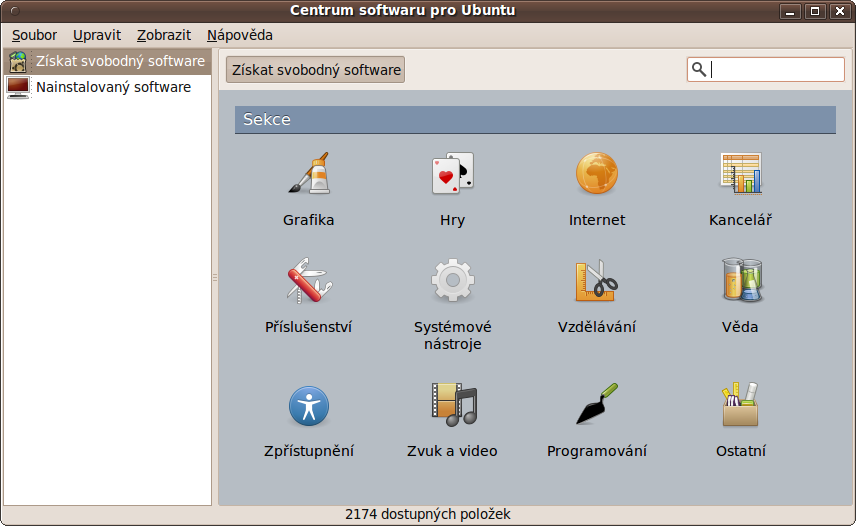Click into the search input field

[775, 70]
